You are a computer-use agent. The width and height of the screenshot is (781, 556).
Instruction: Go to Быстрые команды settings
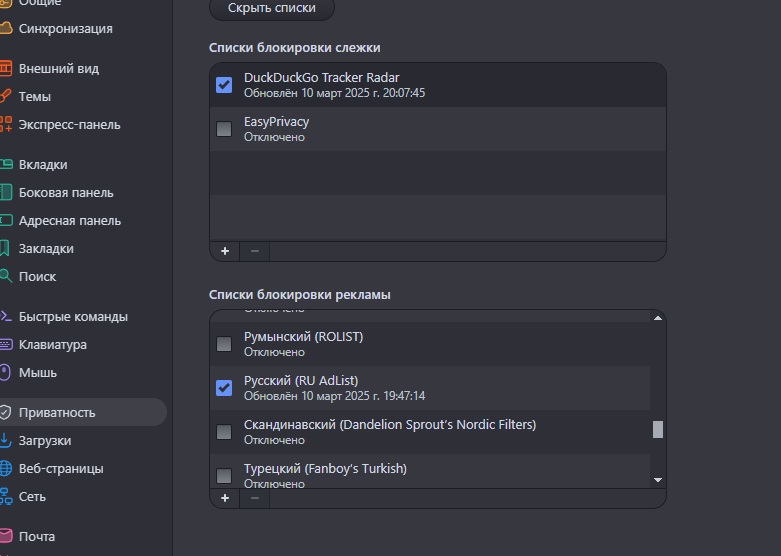[73, 316]
